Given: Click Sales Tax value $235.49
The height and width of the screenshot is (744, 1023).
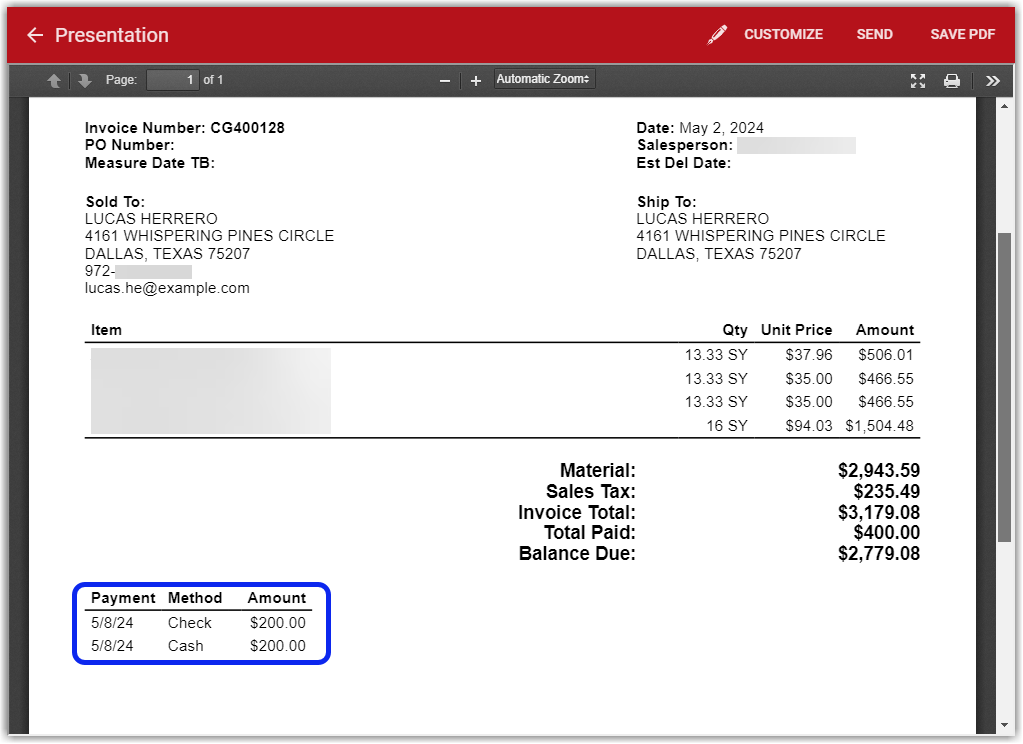Looking at the screenshot, I should click(x=887, y=491).
